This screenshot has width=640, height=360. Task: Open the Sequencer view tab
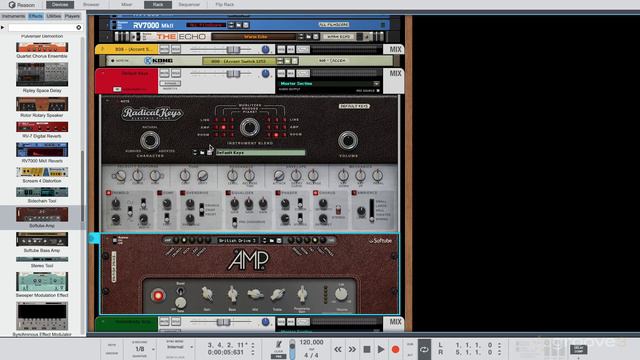189,4
